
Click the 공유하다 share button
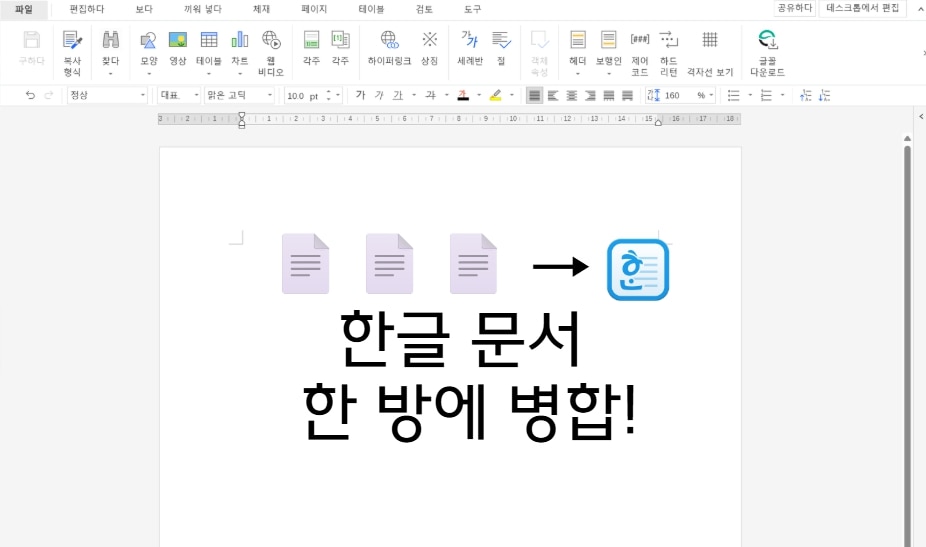pos(795,8)
